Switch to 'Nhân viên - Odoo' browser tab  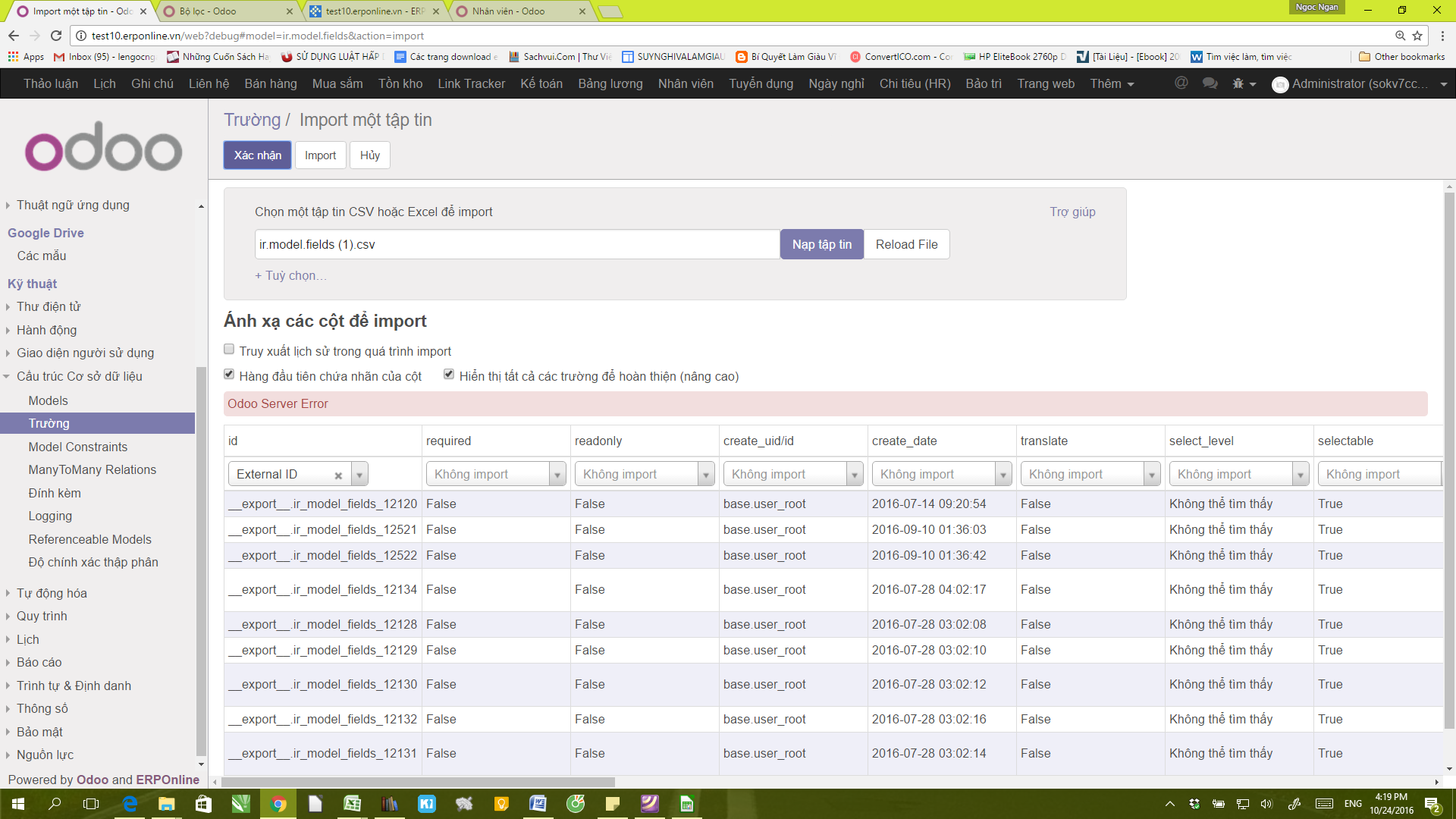[x=520, y=11]
